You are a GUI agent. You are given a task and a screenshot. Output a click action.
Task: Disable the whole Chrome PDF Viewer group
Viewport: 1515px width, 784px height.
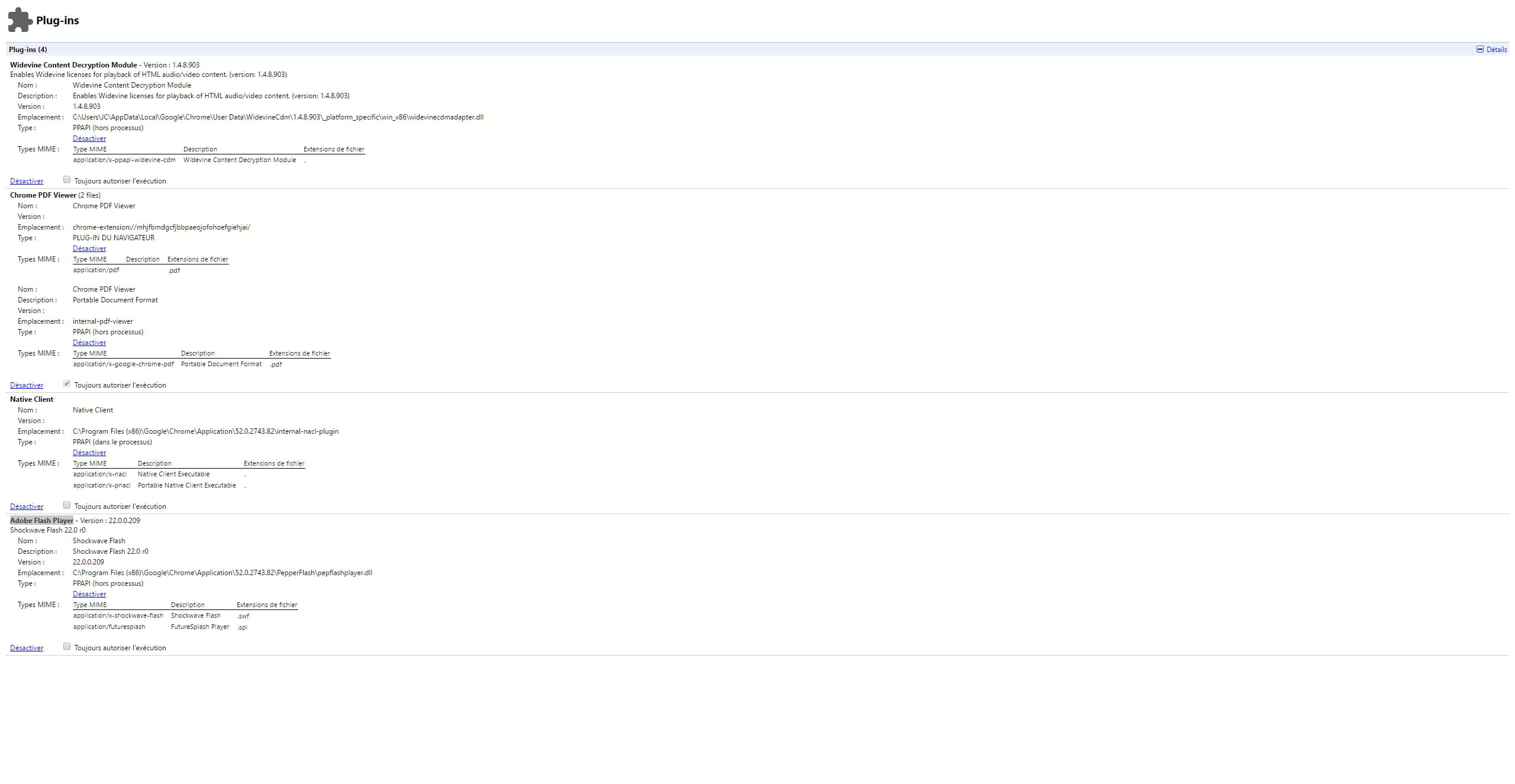point(27,385)
